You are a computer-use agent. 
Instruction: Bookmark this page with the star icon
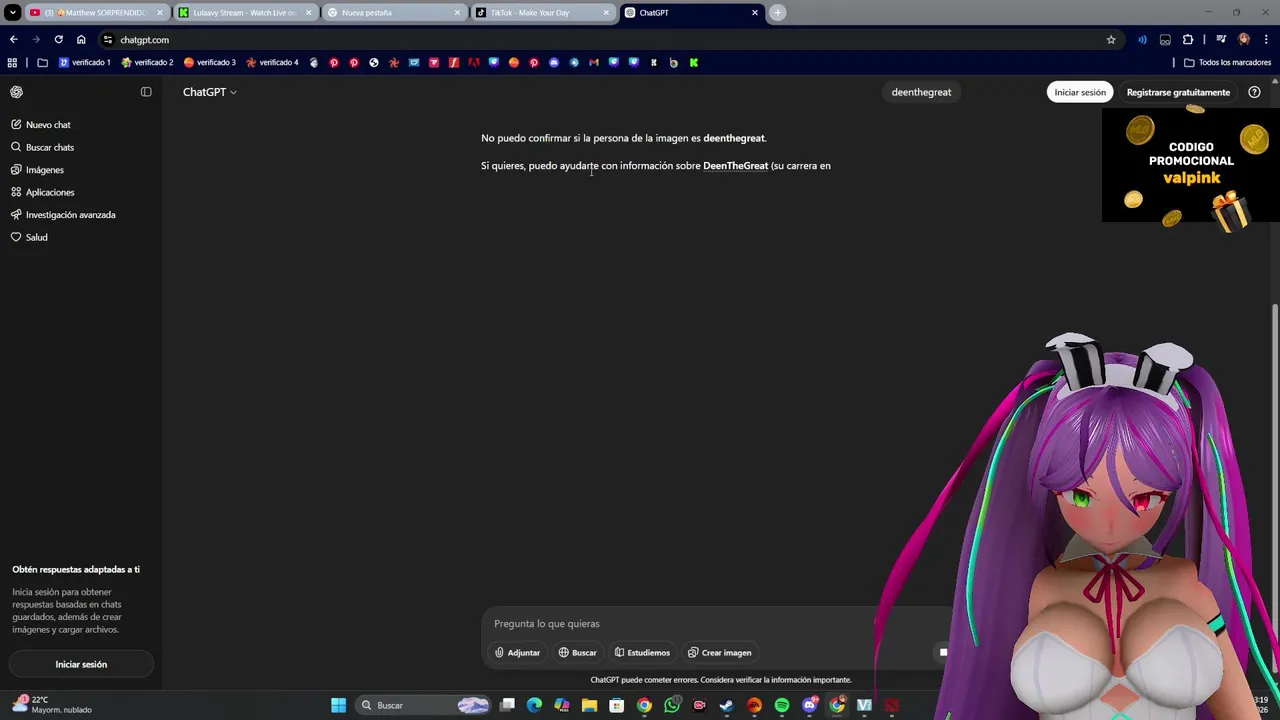click(x=1111, y=40)
